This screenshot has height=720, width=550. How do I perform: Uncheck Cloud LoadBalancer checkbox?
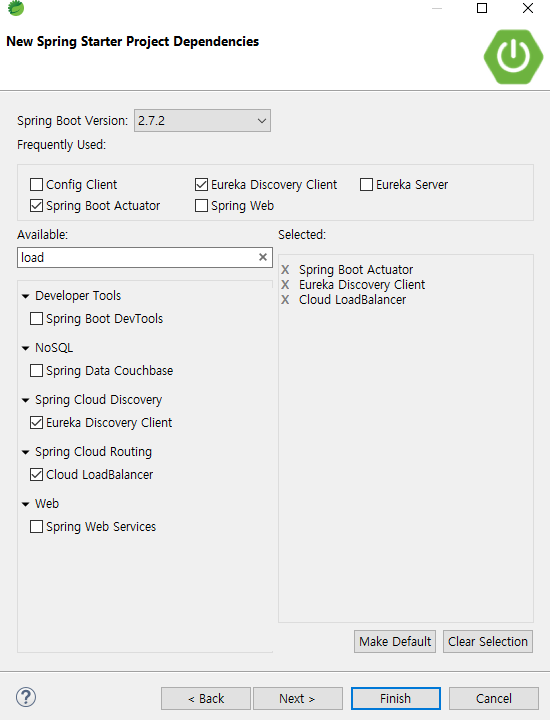coord(36,474)
